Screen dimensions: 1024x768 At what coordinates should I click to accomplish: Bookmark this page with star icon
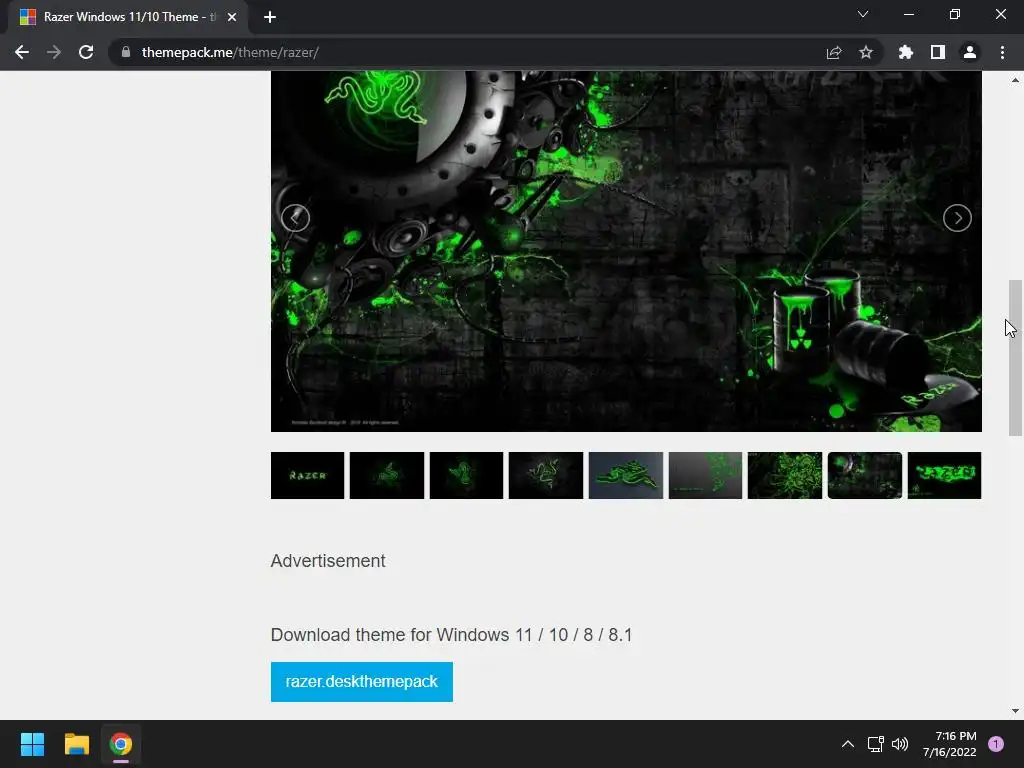866,52
